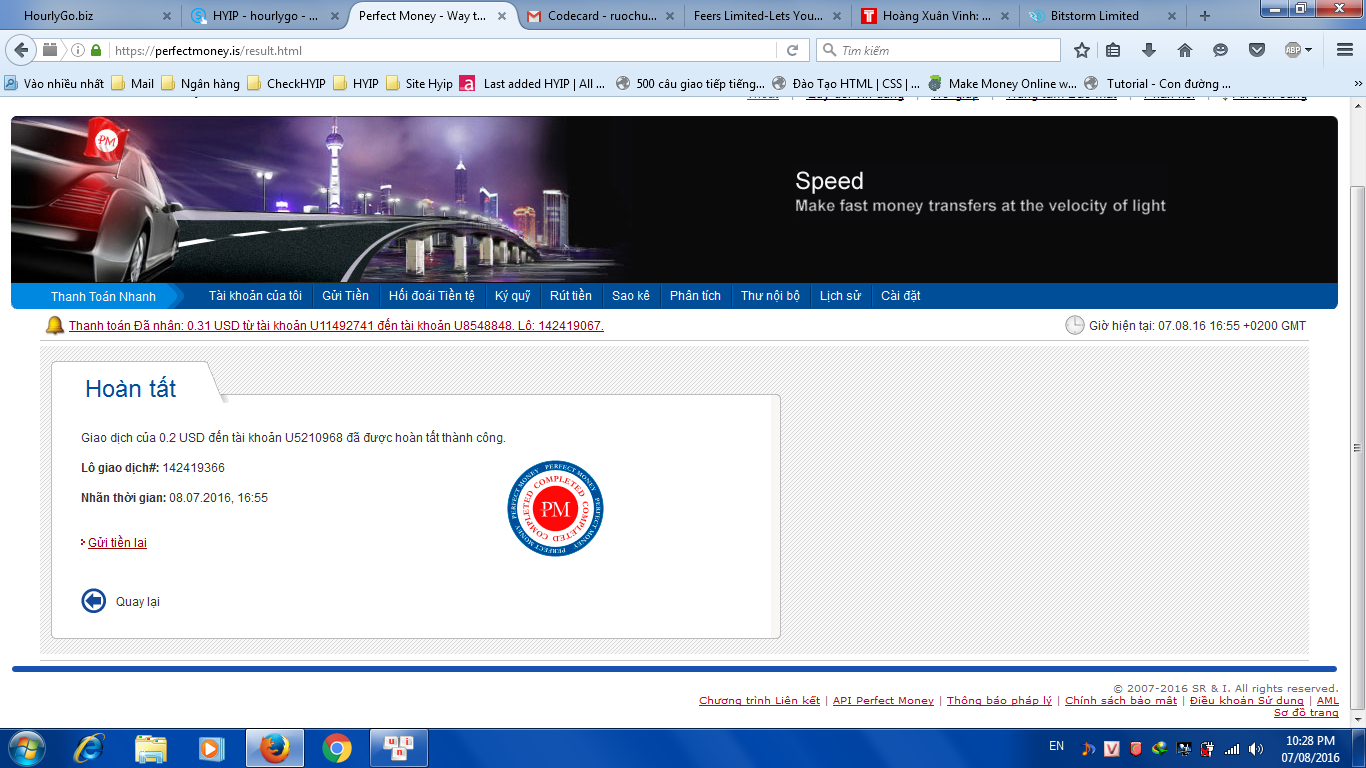Open the API Perfect Money footer link
Image resolution: width=1366 pixels, height=768 pixels.
click(x=883, y=701)
